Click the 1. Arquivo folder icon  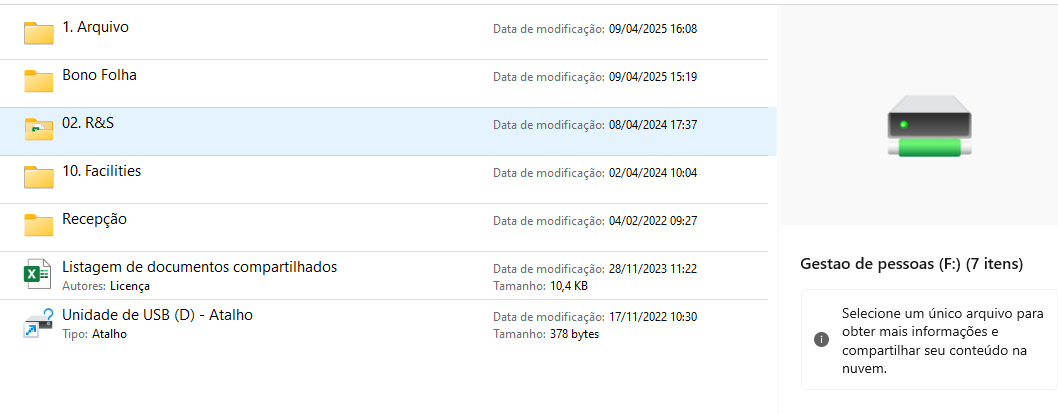[x=38, y=33]
